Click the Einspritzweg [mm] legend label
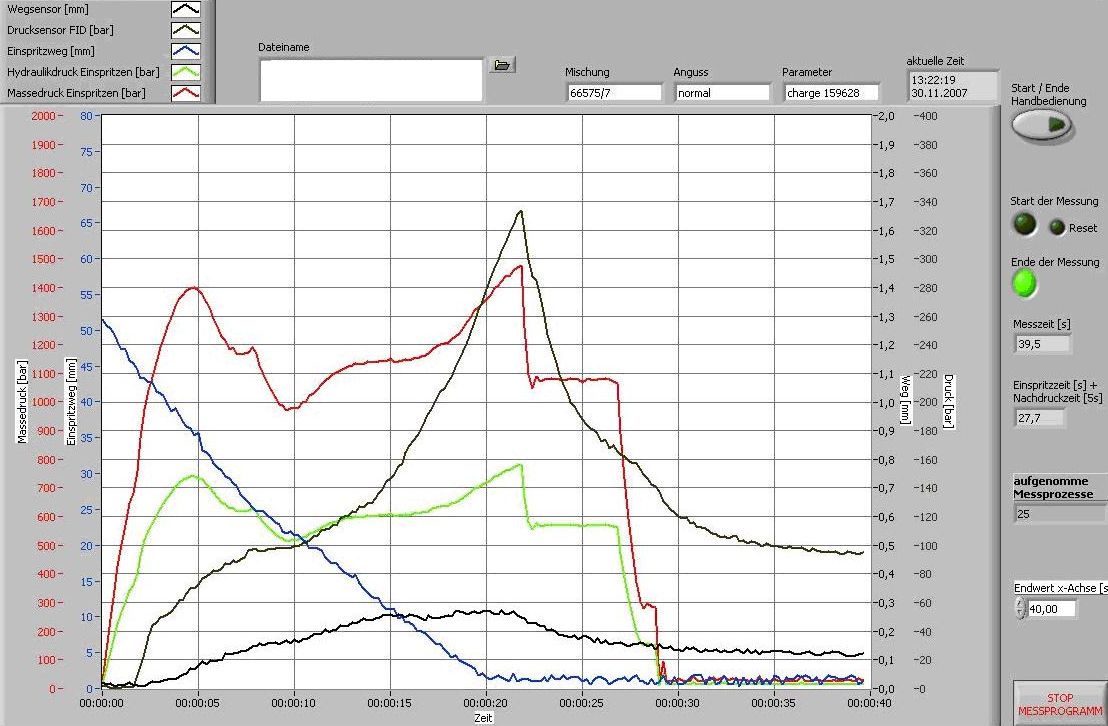Viewport: 1108px width, 726px height. (x=51, y=51)
